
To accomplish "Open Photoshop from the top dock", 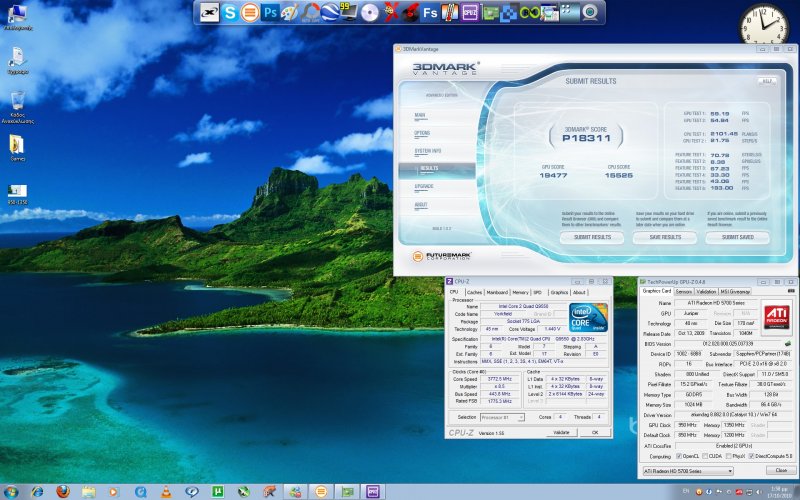I will coord(270,12).
